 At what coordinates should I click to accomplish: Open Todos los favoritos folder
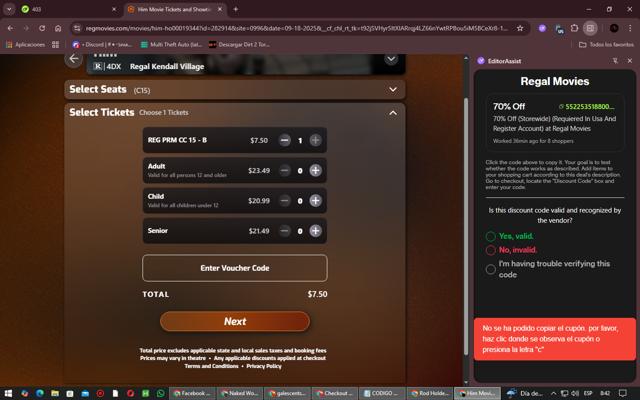click(606, 44)
